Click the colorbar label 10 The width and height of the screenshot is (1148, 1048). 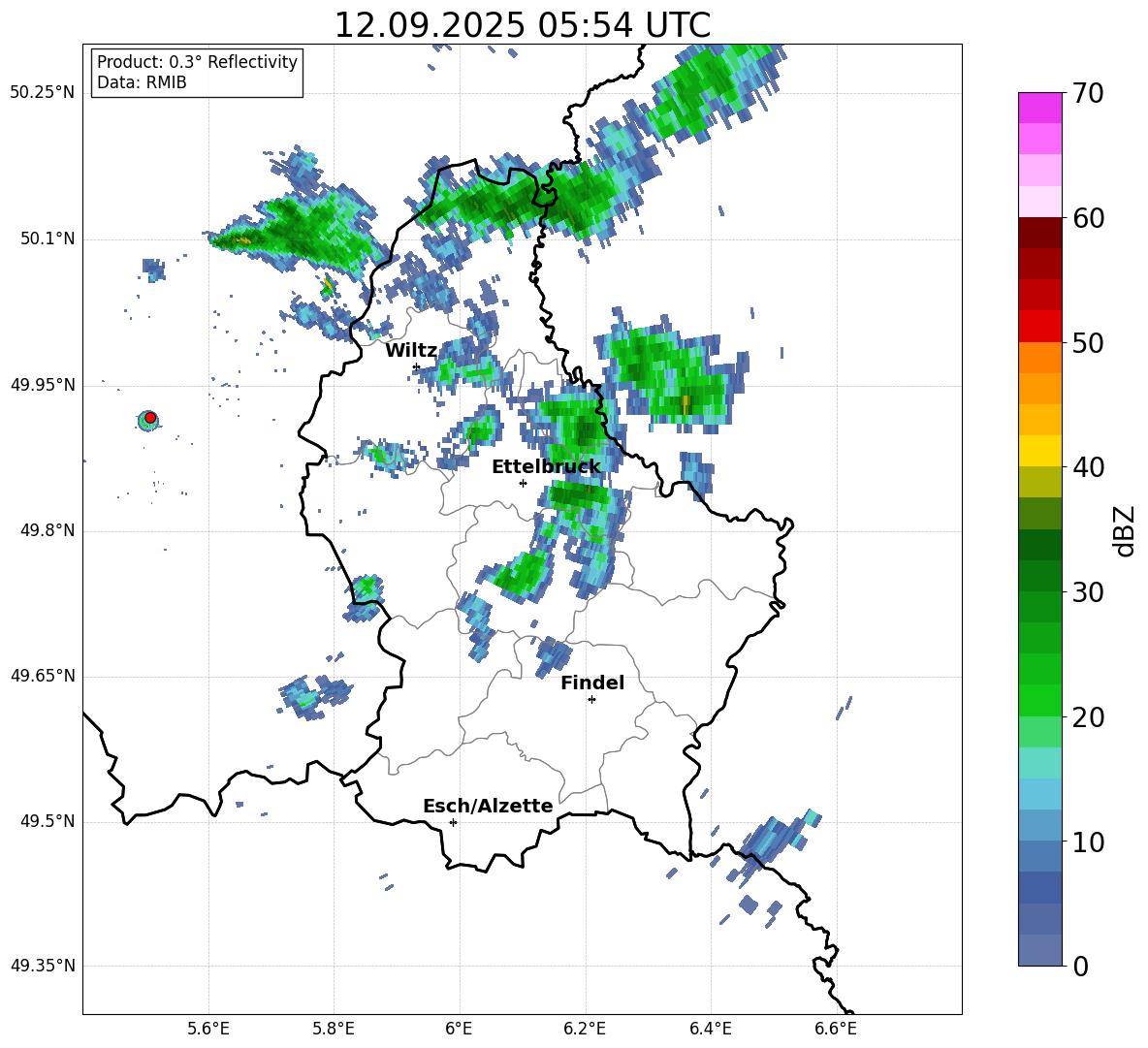pyautogui.click(x=1088, y=842)
